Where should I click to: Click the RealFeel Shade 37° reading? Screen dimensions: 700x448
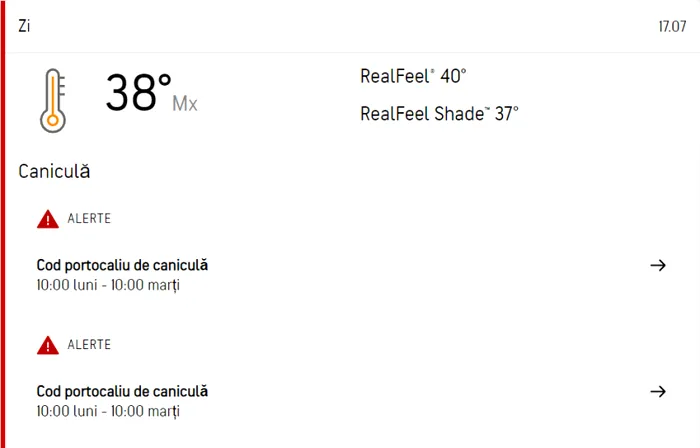[439, 114]
